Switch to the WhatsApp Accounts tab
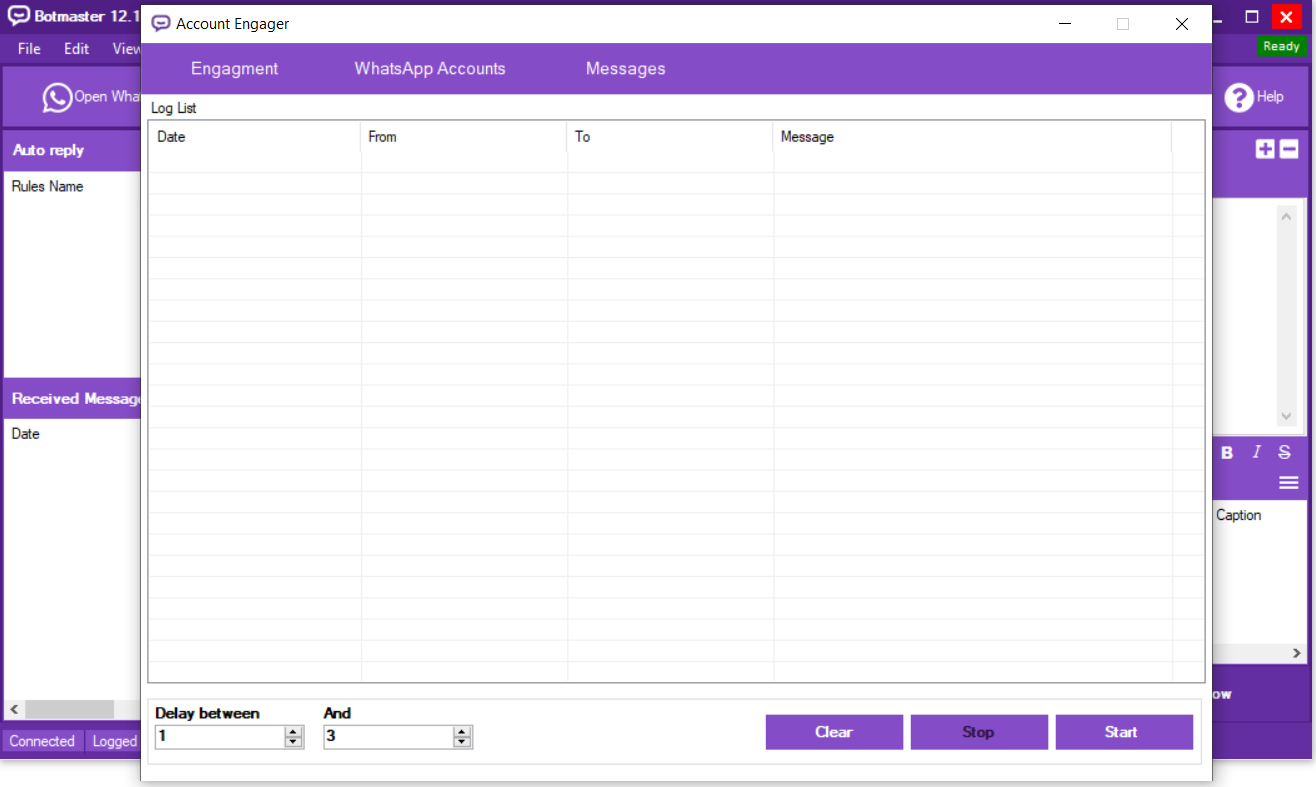The image size is (1316, 787). pyautogui.click(x=430, y=69)
